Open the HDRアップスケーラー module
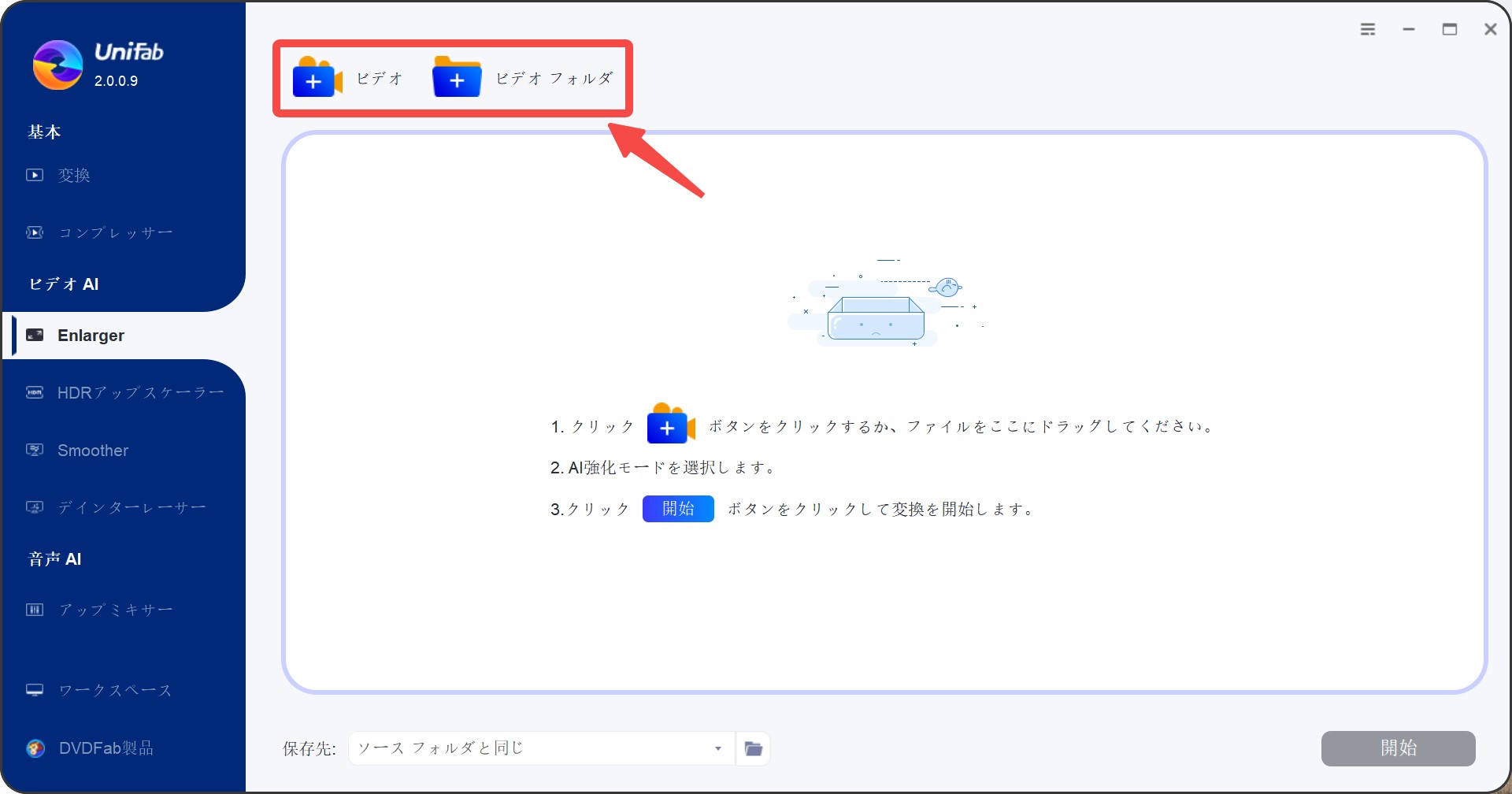1512x794 pixels. (141, 392)
